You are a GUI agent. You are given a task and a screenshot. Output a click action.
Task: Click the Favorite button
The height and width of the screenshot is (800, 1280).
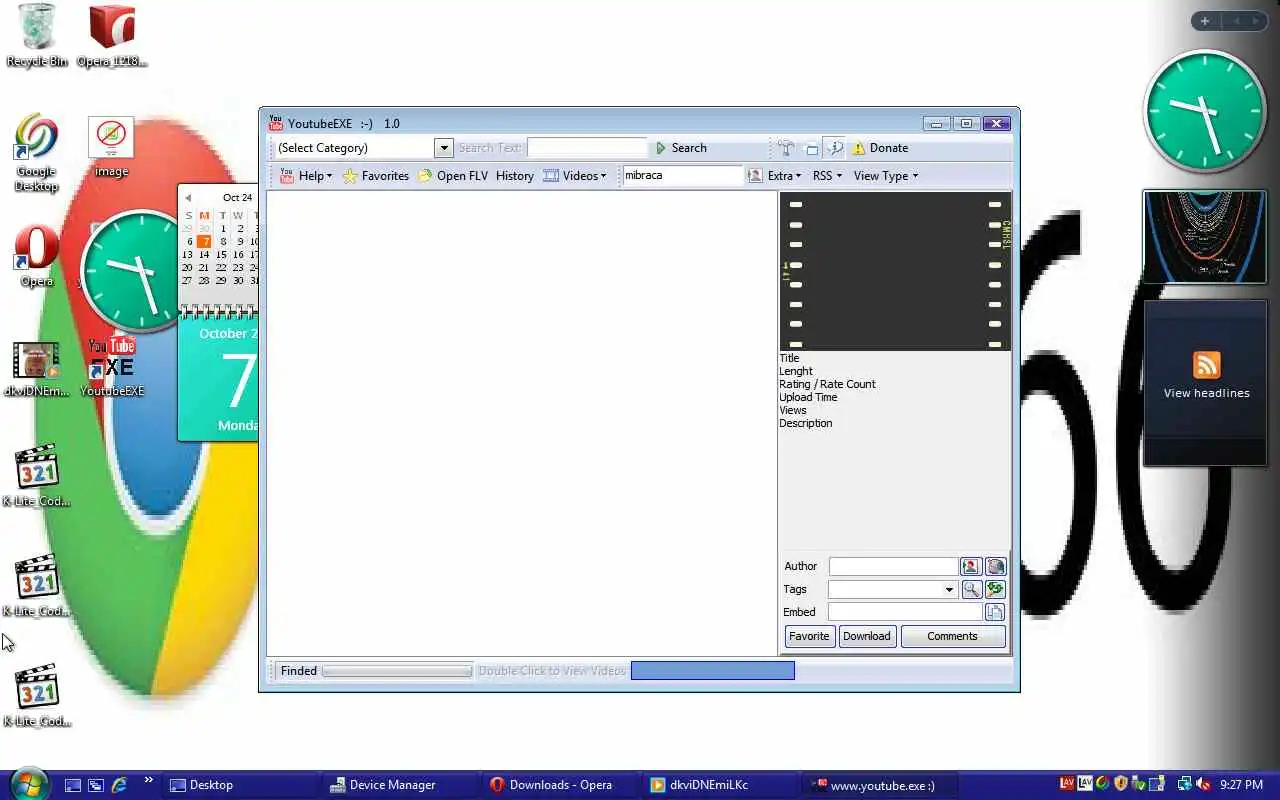click(x=809, y=636)
